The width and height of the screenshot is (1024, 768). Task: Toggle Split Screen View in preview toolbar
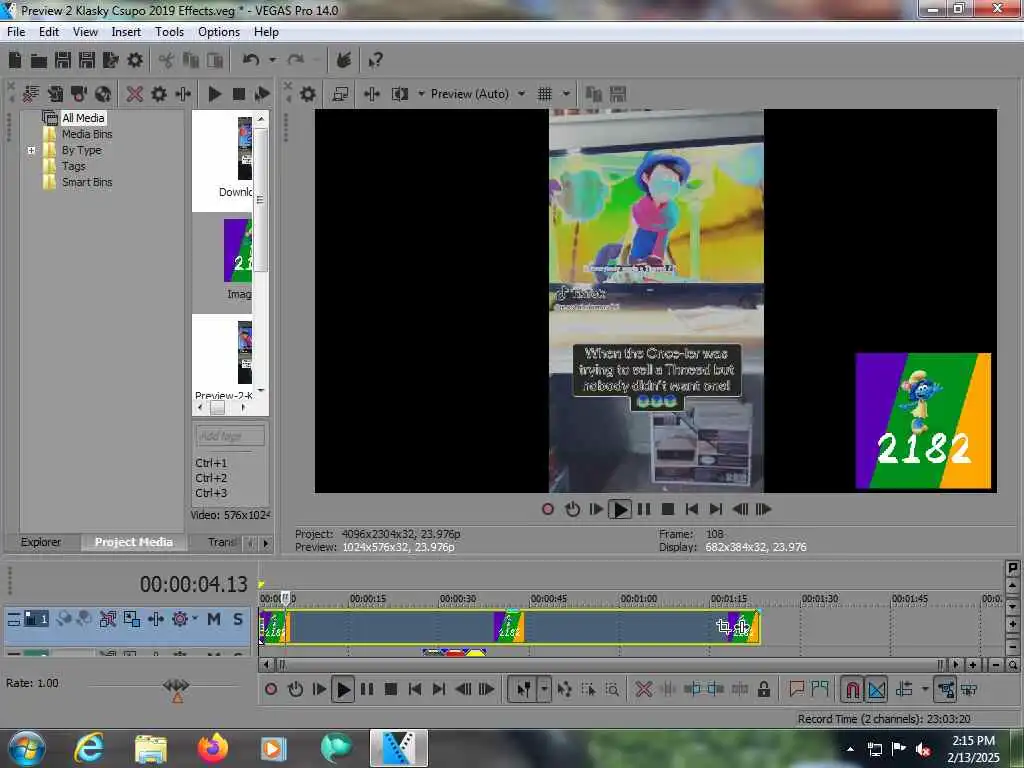(x=400, y=94)
